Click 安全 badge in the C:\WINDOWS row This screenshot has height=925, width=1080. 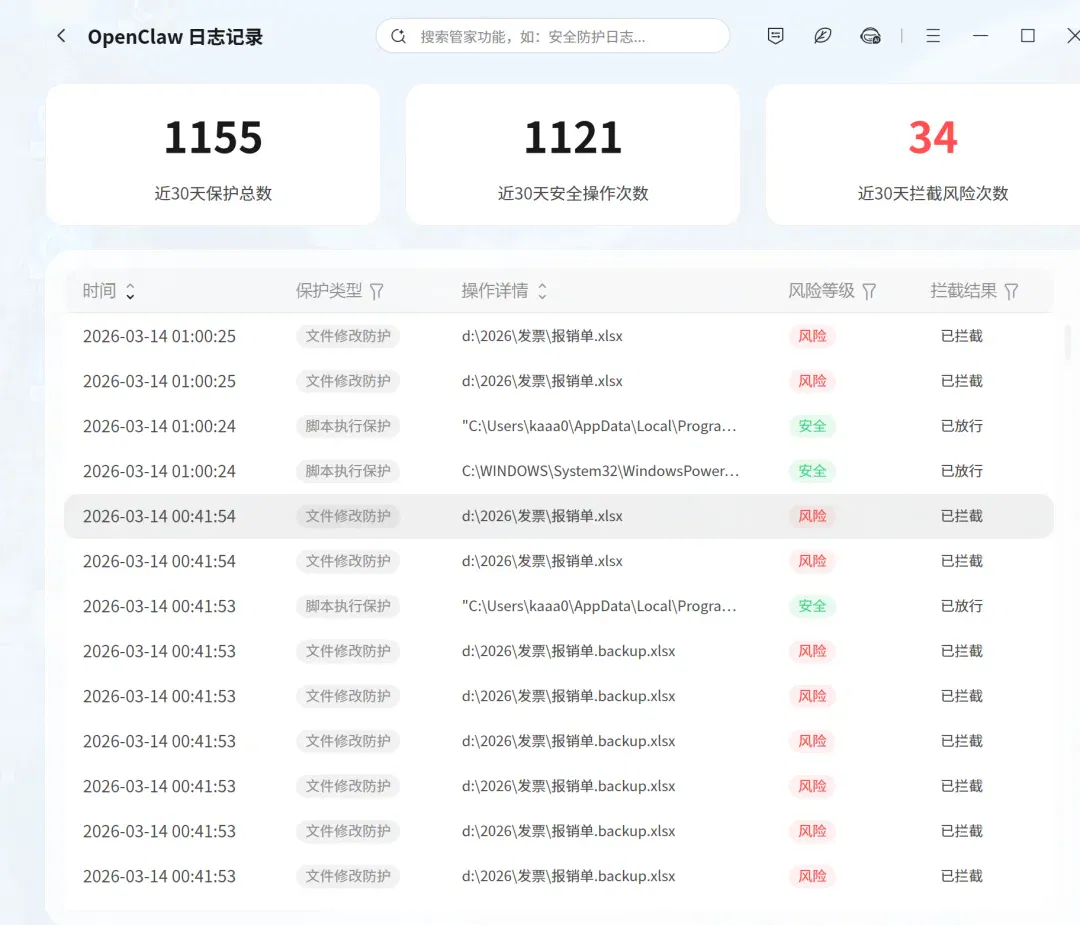[812, 471]
